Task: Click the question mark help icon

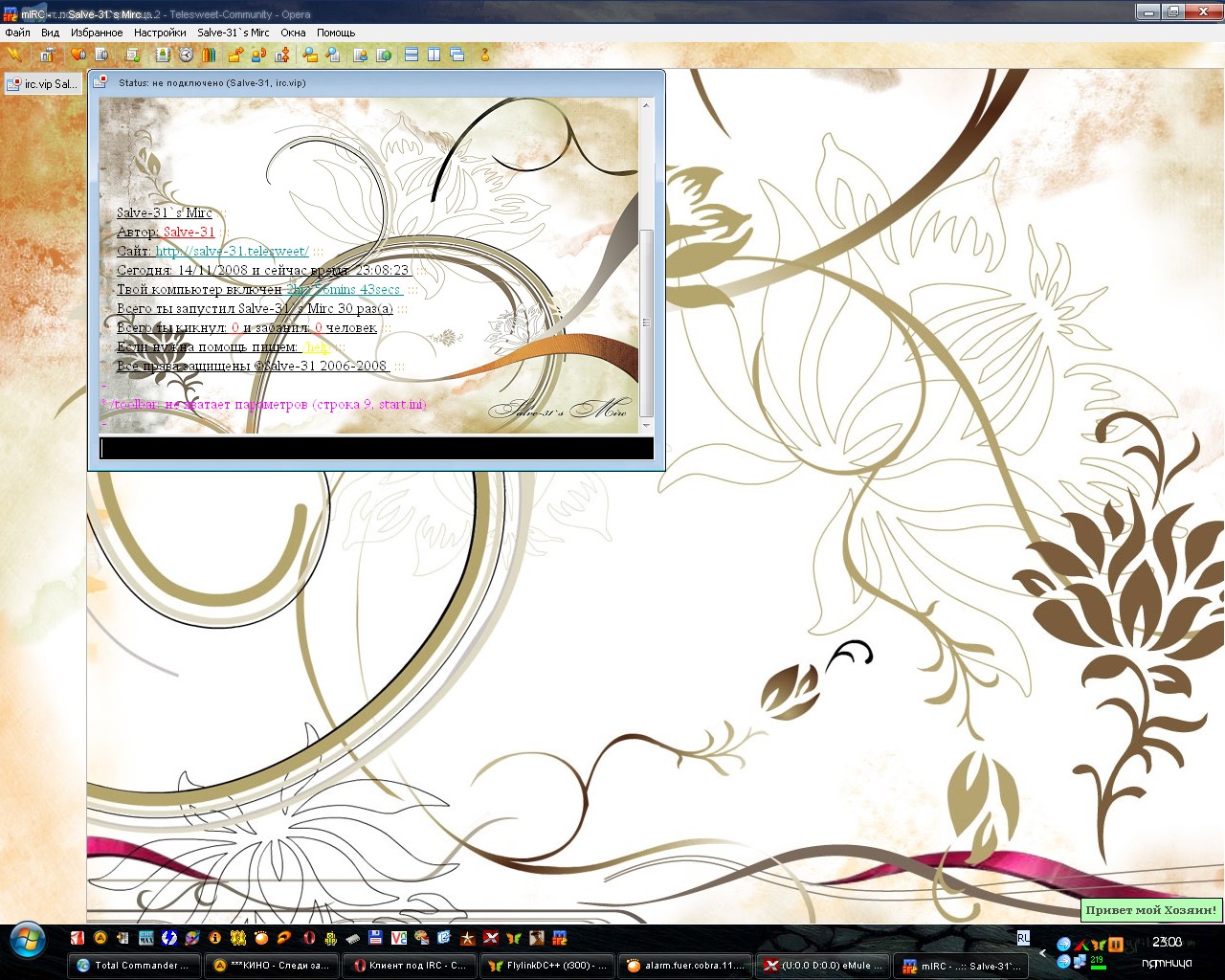Action: pos(484,55)
